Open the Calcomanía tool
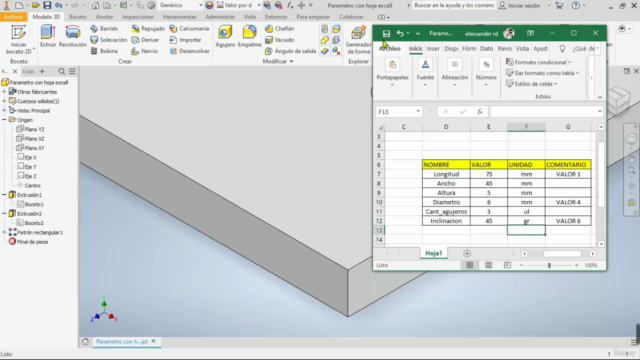The height and width of the screenshot is (360, 640). click(189, 29)
